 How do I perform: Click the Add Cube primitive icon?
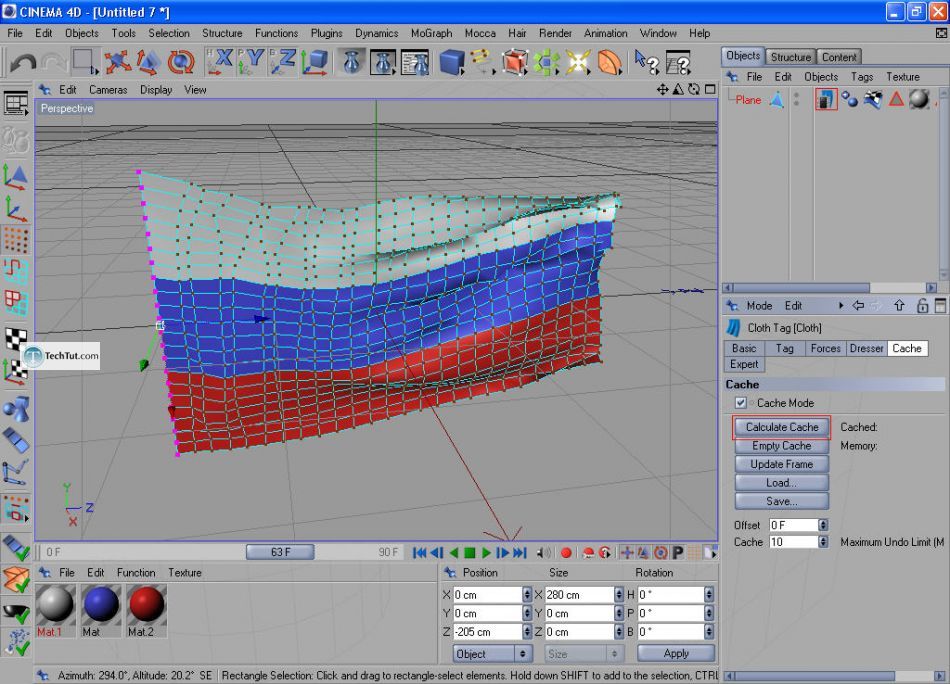(452, 63)
